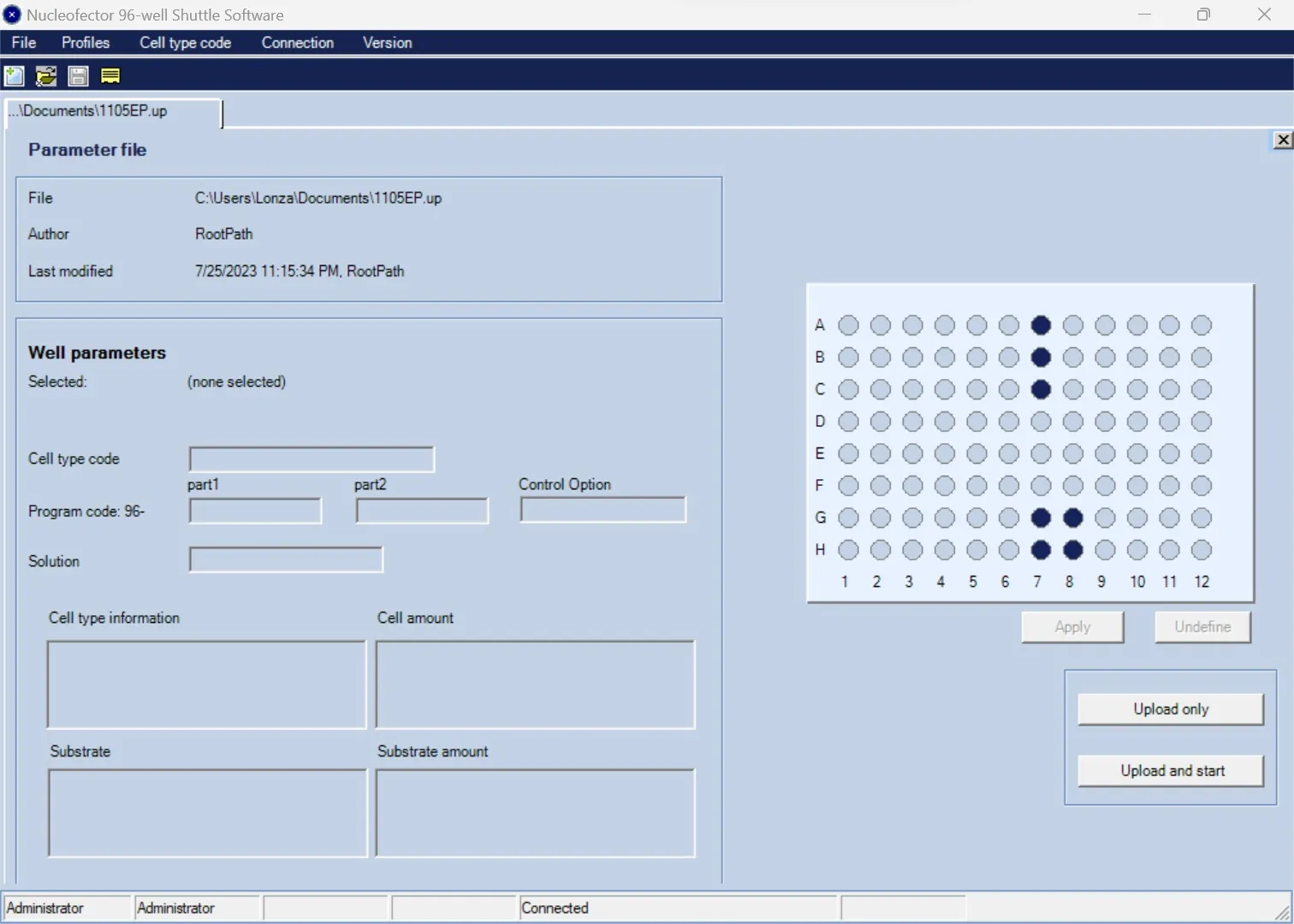Select well E10 on the plate
The image size is (1294, 924).
click(x=1137, y=453)
